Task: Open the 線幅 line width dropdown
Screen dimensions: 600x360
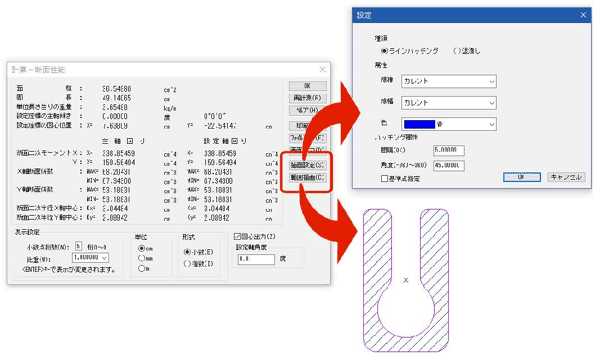Action: (449, 103)
